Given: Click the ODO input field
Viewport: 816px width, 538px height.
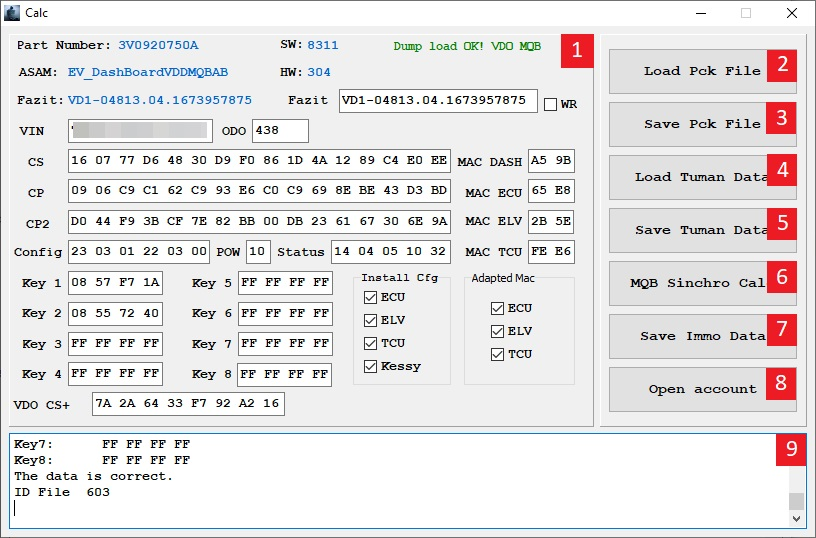Looking at the screenshot, I should tap(280, 131).
